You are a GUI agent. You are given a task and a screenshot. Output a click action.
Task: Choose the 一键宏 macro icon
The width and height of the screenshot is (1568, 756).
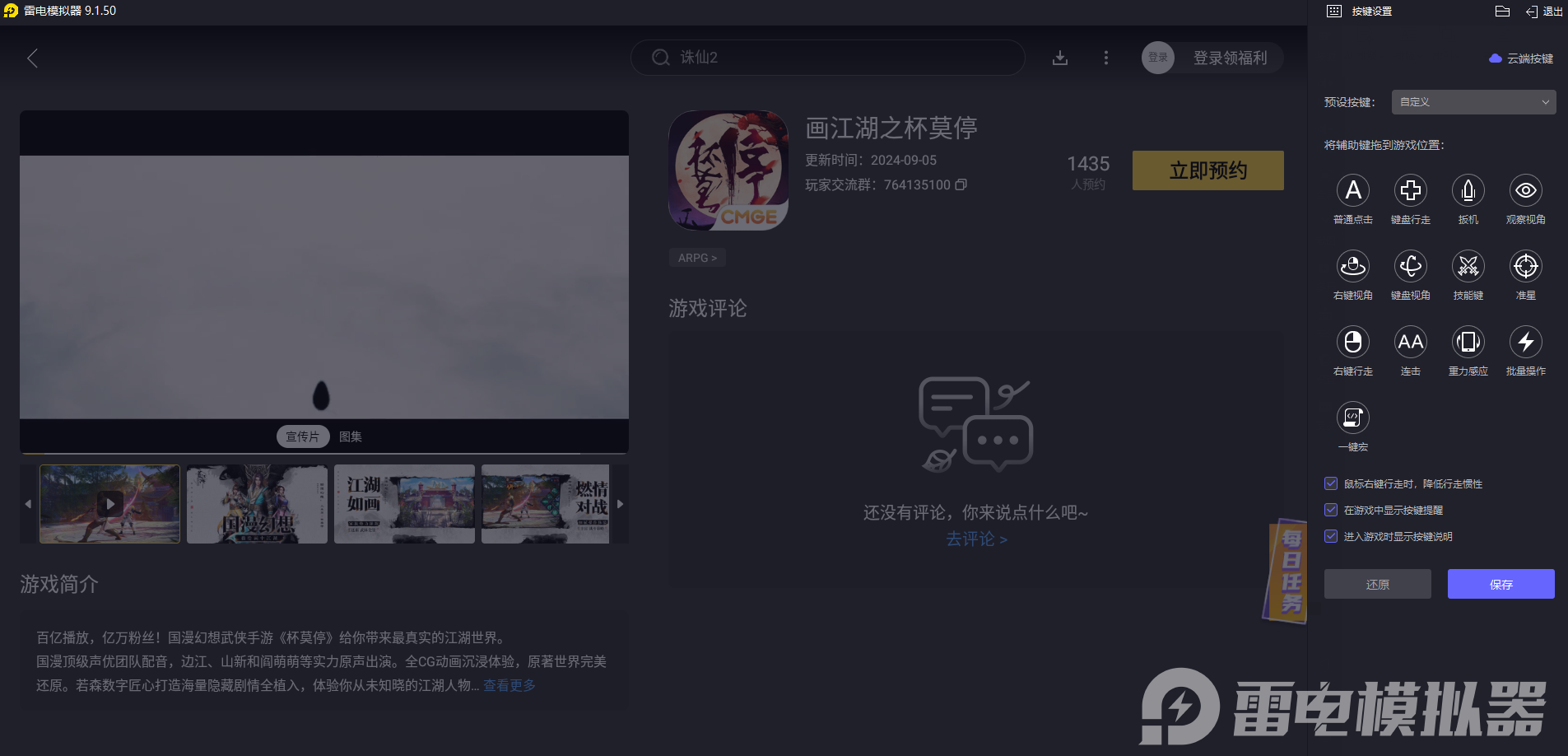click(1352, 418)
